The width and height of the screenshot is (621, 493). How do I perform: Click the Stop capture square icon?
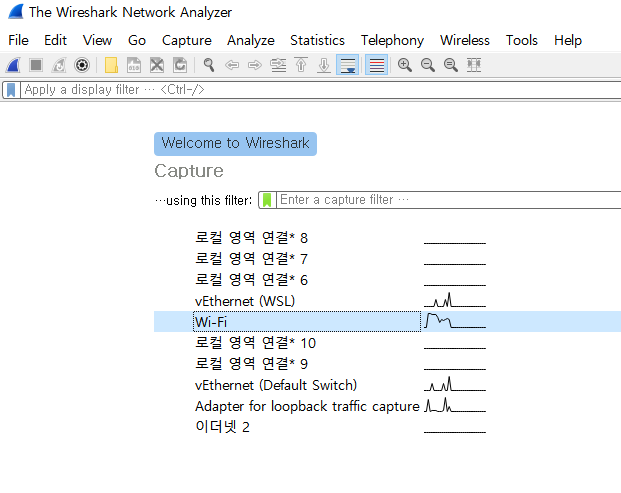click(x=36, y=65)
